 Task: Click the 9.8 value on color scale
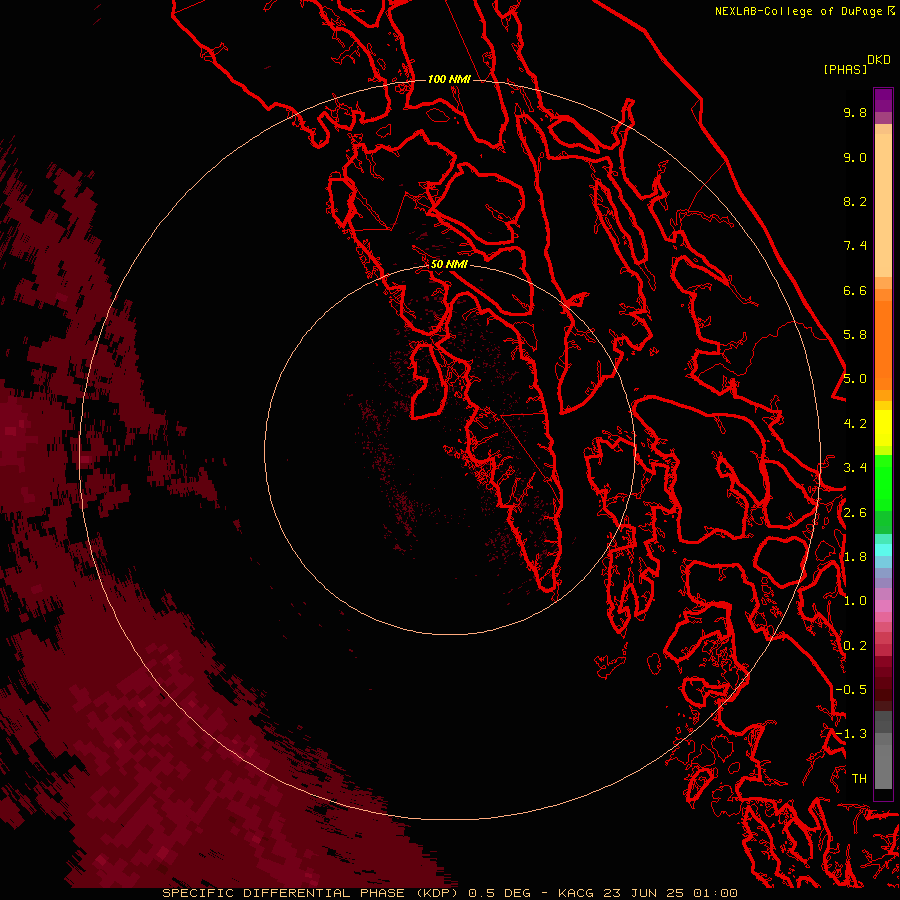[855, 112]
